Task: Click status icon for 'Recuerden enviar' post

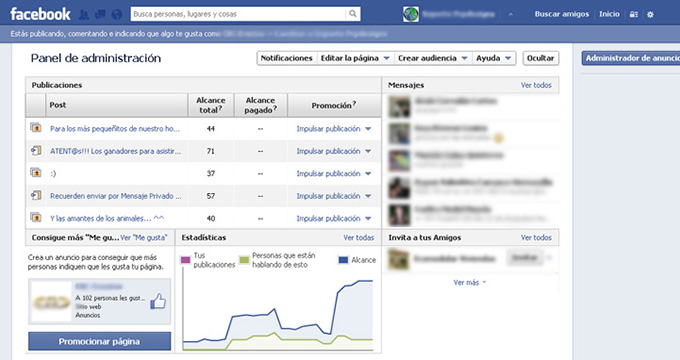Action: [36, 195]
